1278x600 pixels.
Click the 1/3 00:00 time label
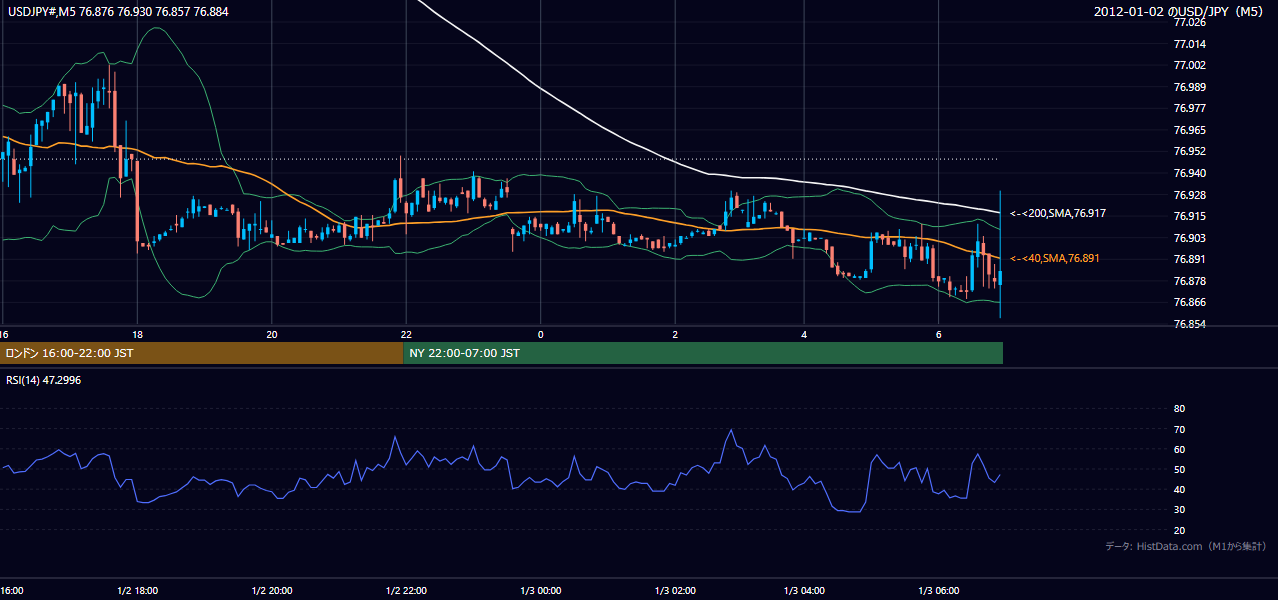pos(540,590)
